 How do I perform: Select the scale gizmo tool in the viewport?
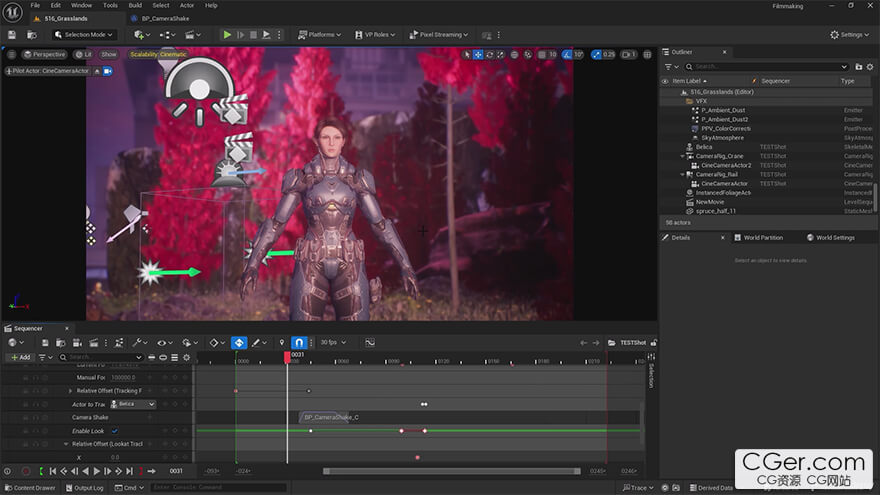point(500,54)
